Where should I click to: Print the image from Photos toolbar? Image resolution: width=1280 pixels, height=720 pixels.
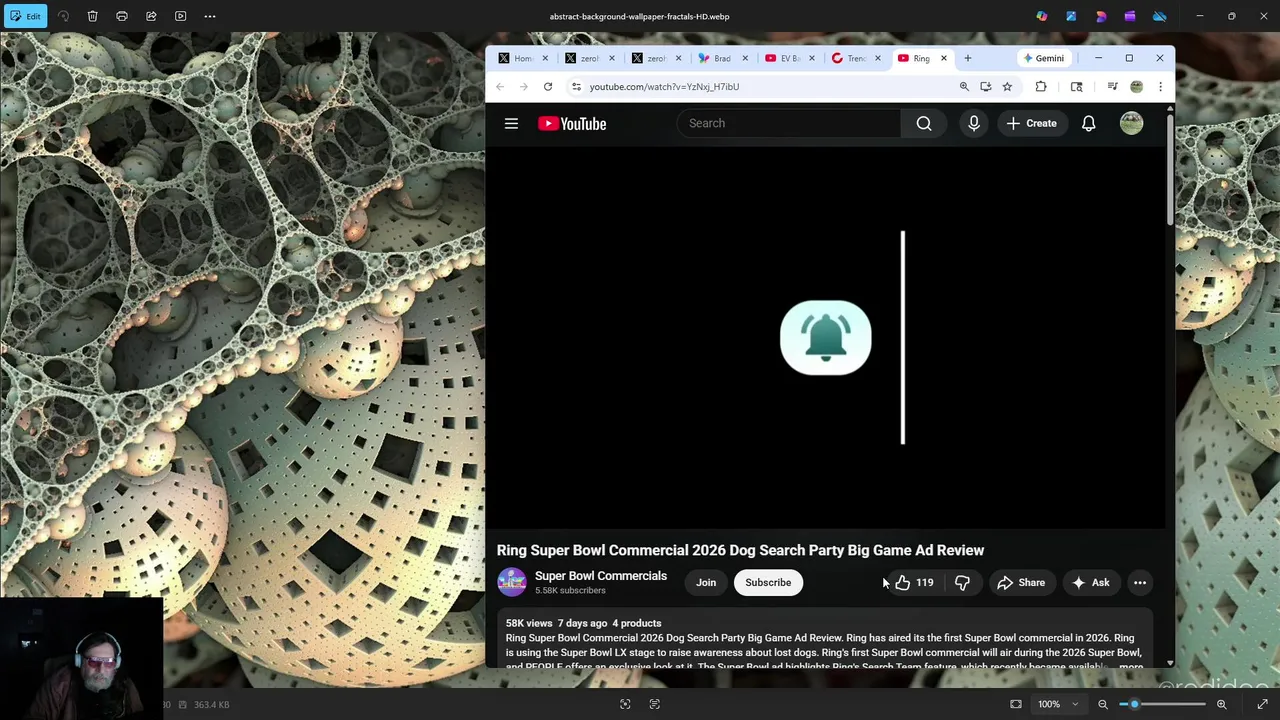coord(122,16)
